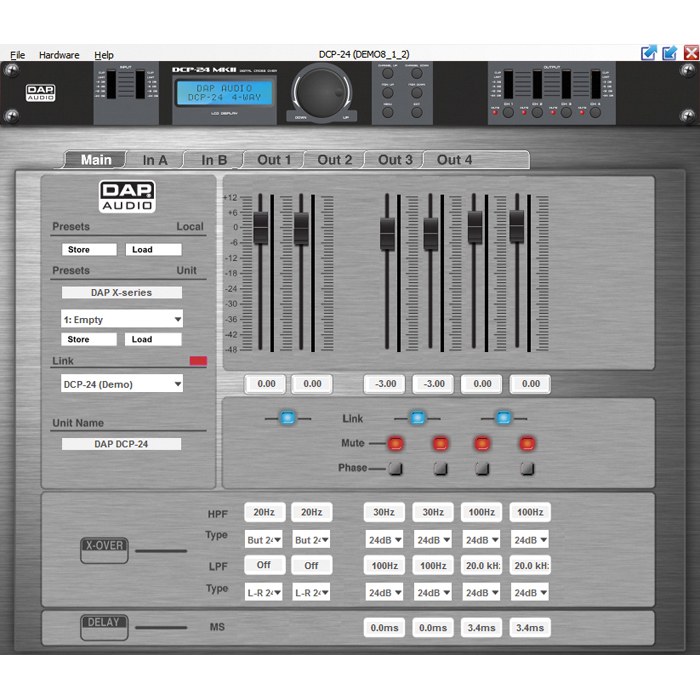Open the L-R 24 LPF type dropdown for input A
Image resolution: width=700 pixels, height=700 pixels.
coord(264,592)
